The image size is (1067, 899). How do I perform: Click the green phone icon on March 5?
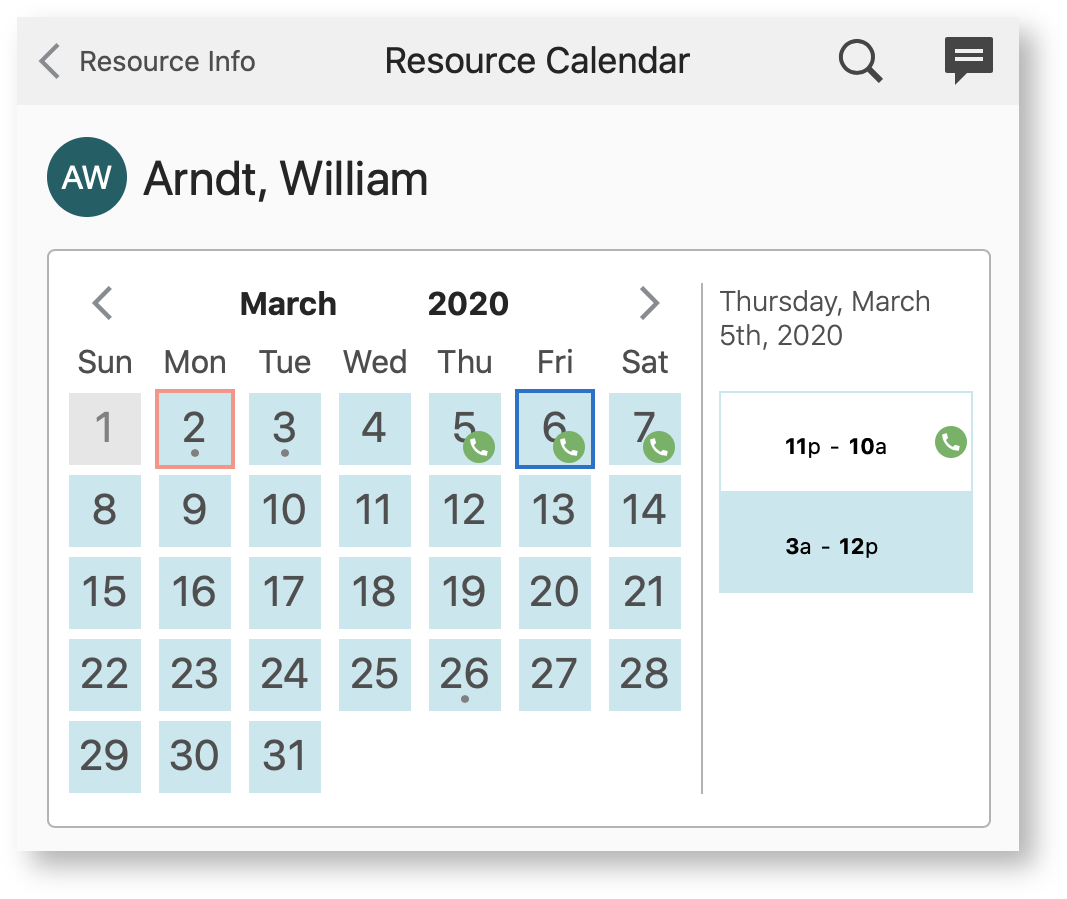point(479,449)
